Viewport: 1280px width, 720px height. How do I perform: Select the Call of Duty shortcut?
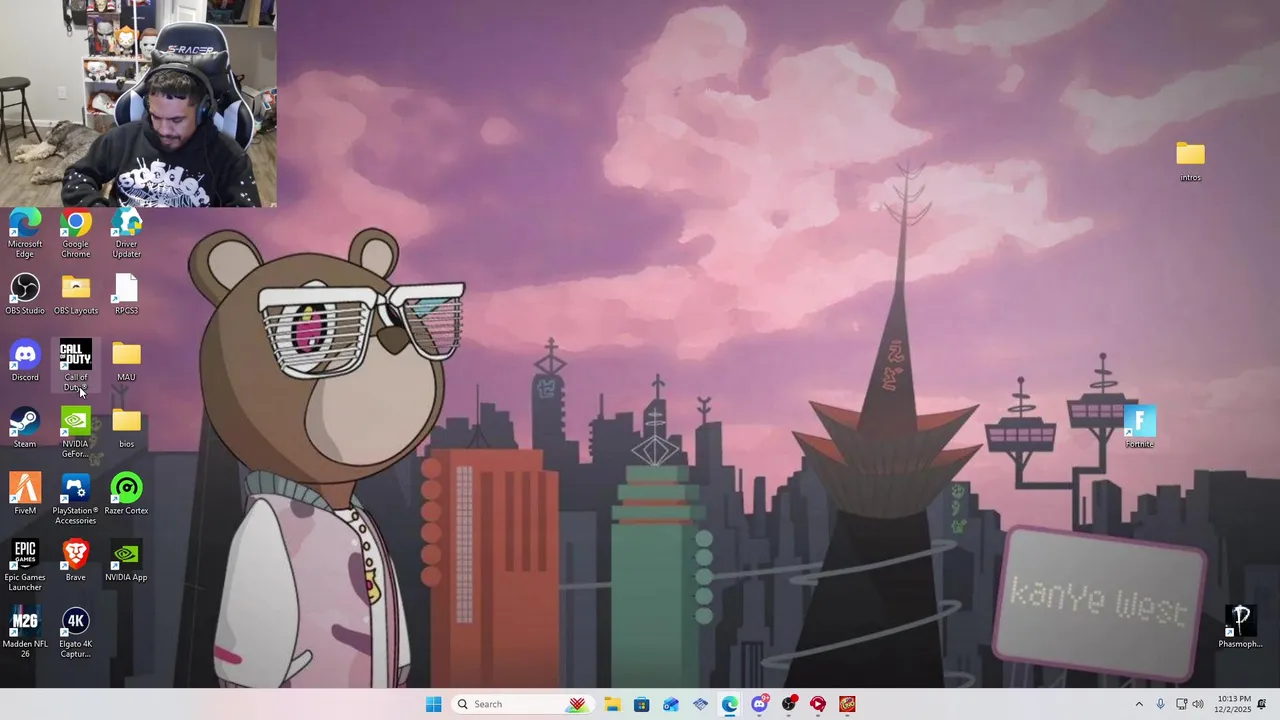tap(76, 366)
